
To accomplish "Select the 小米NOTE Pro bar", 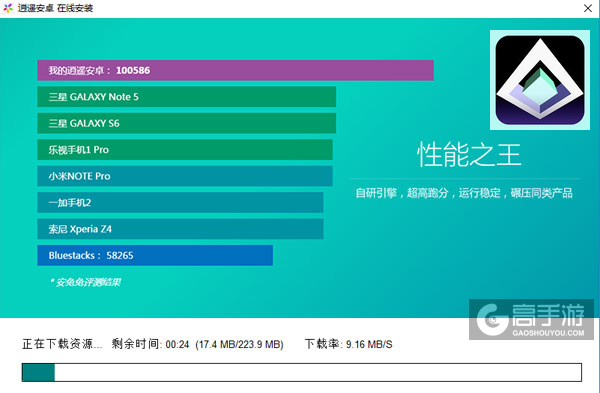I will pos(185,176).
